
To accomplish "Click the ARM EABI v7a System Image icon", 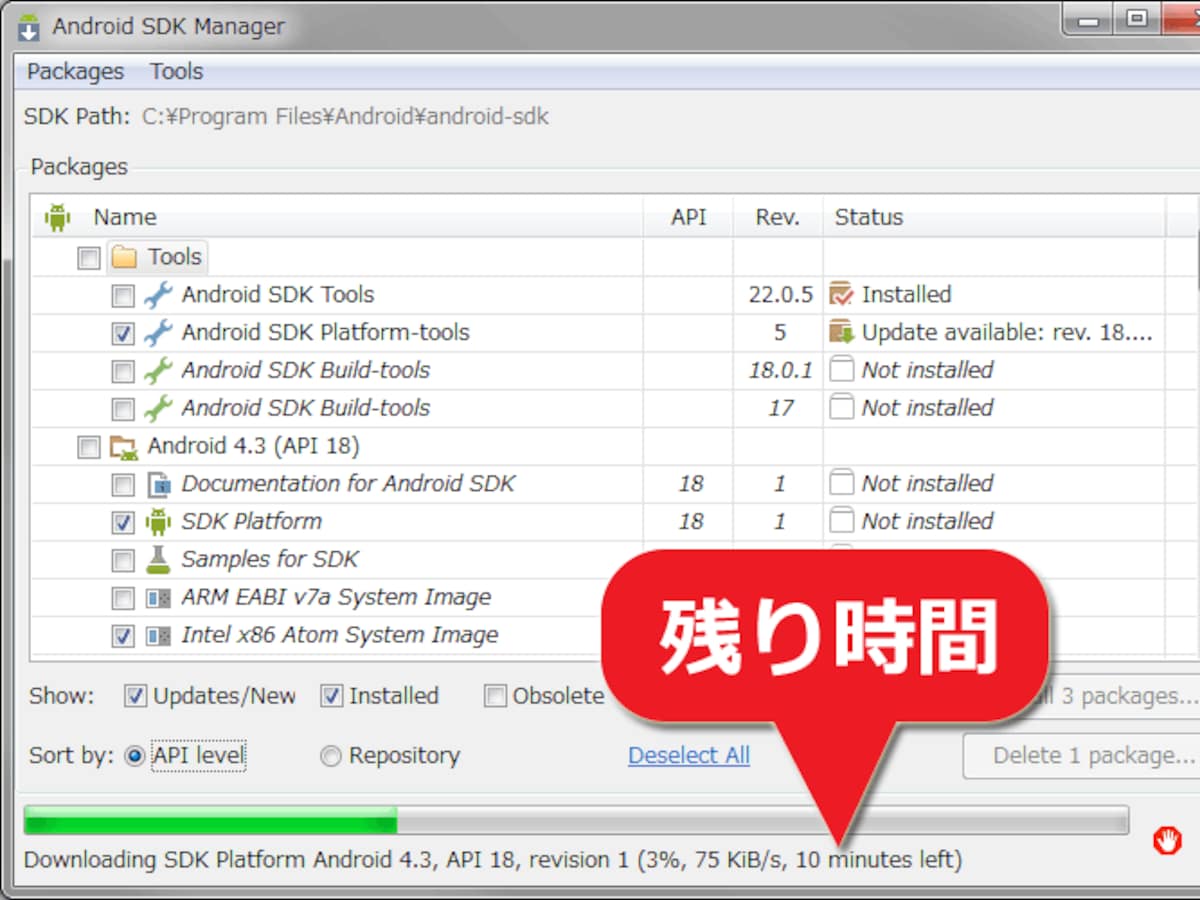I will tap(158, 598).
